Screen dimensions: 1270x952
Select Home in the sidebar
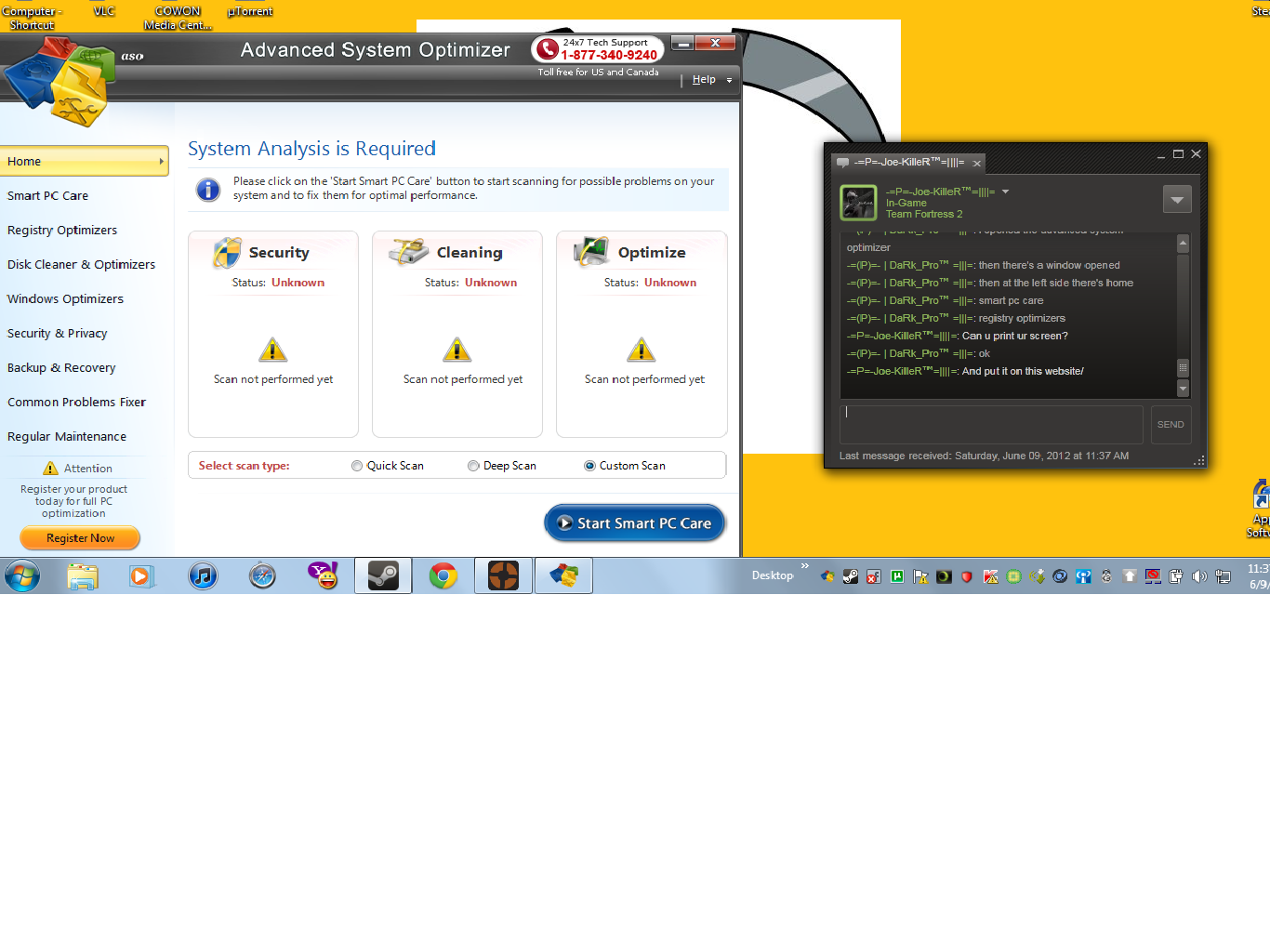pyautogui.click(x=85, y=161)
